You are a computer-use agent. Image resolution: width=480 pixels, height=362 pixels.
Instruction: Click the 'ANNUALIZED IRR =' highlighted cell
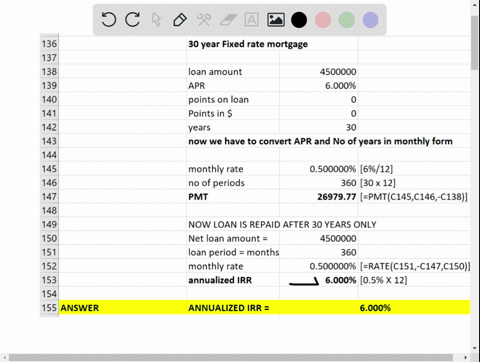(x=228, y=308)
